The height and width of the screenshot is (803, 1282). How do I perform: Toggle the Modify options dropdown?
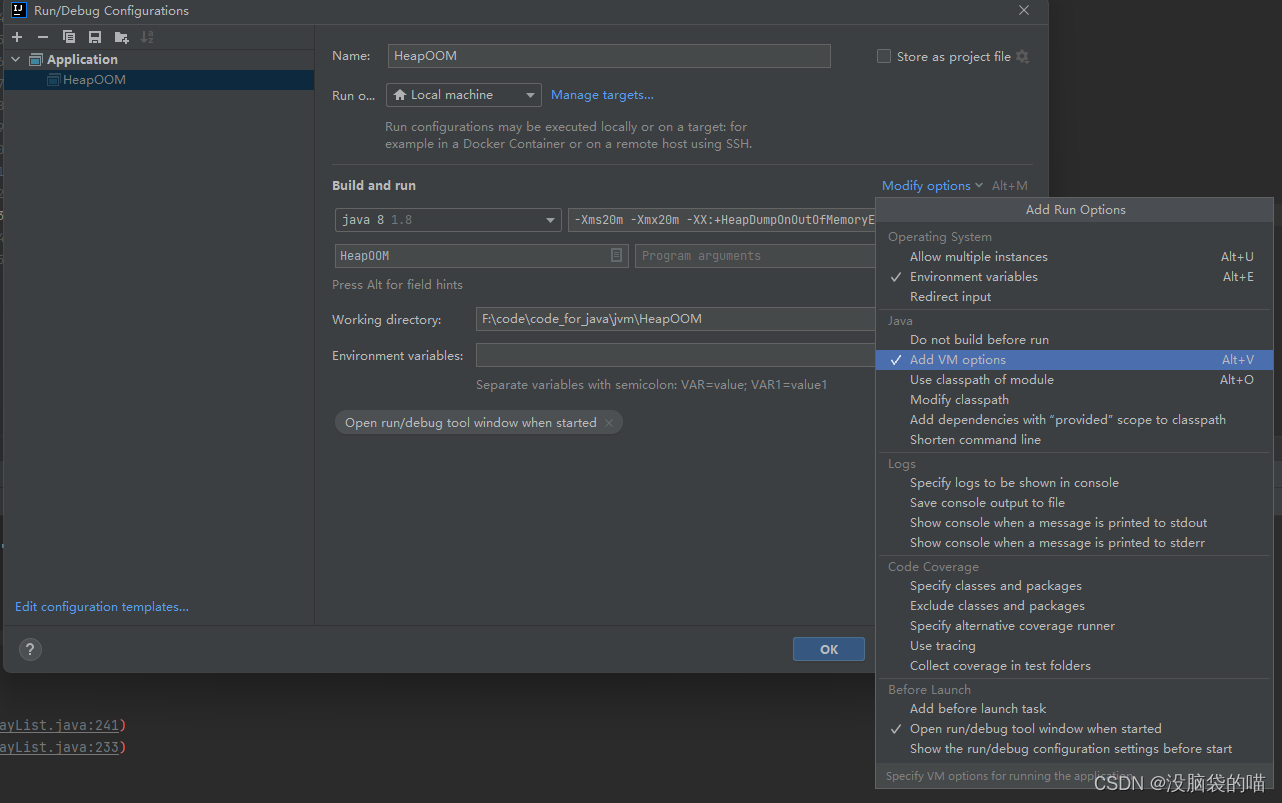point(932,186)
